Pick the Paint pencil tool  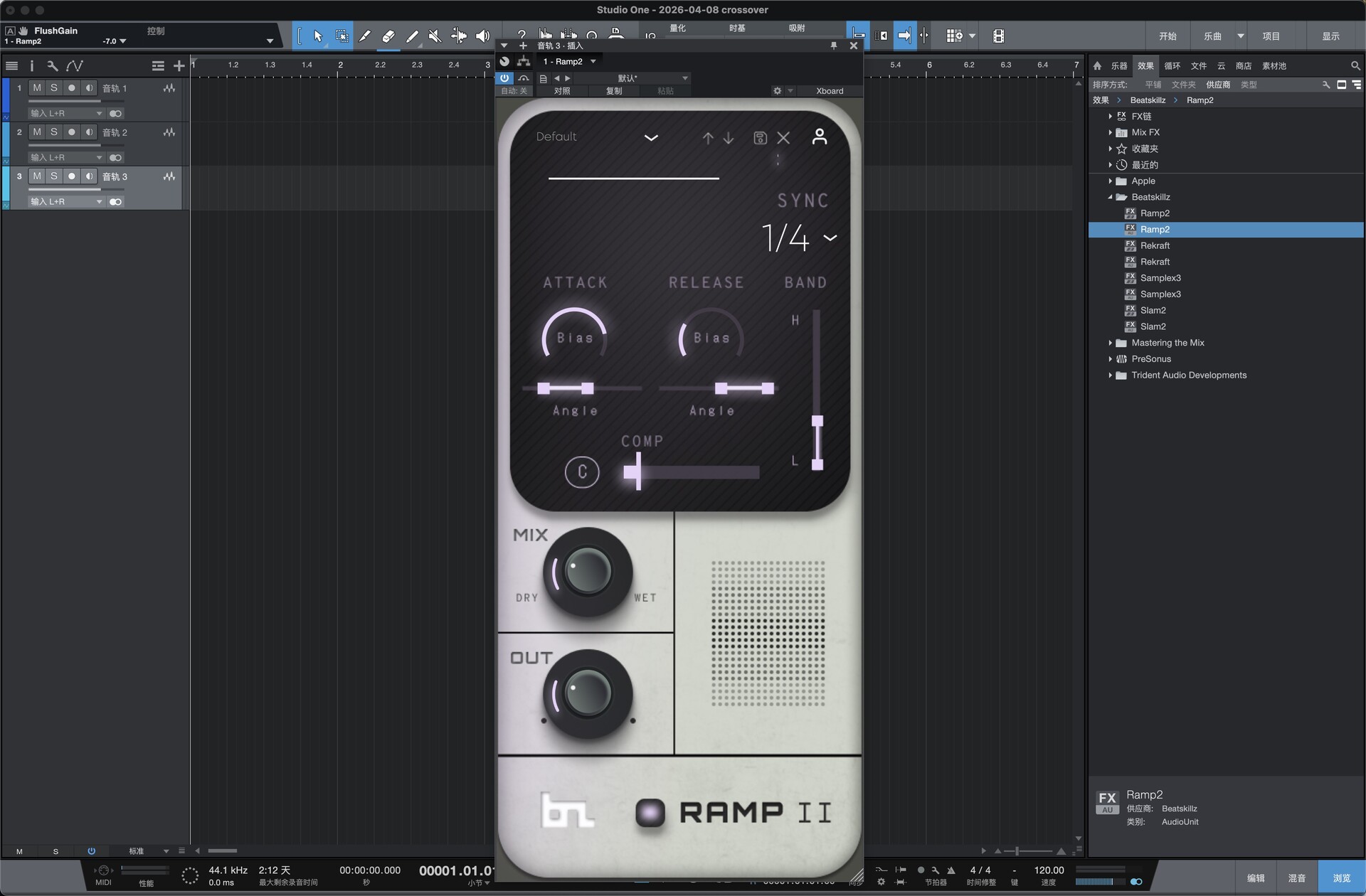tap(412, 36)
